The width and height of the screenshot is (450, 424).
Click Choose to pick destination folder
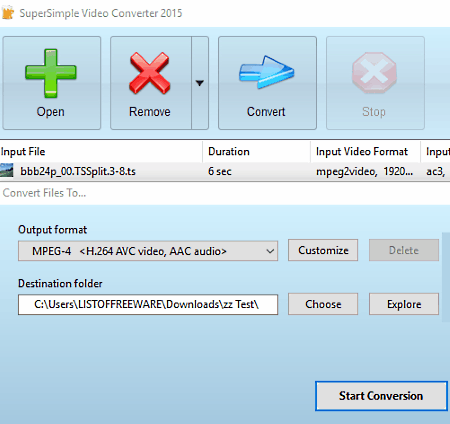(323, 304)
